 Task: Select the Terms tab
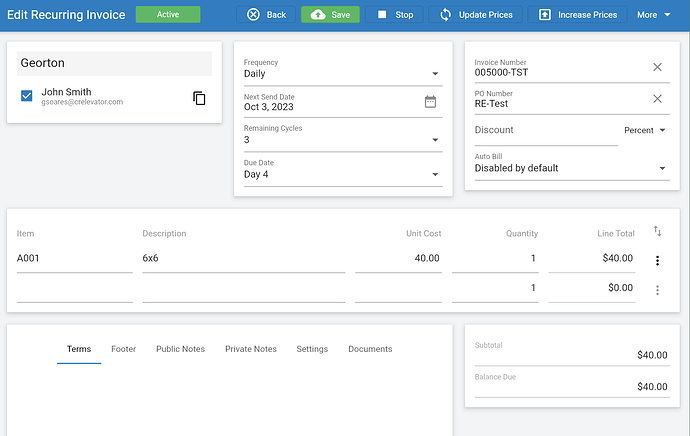(79, 349)
